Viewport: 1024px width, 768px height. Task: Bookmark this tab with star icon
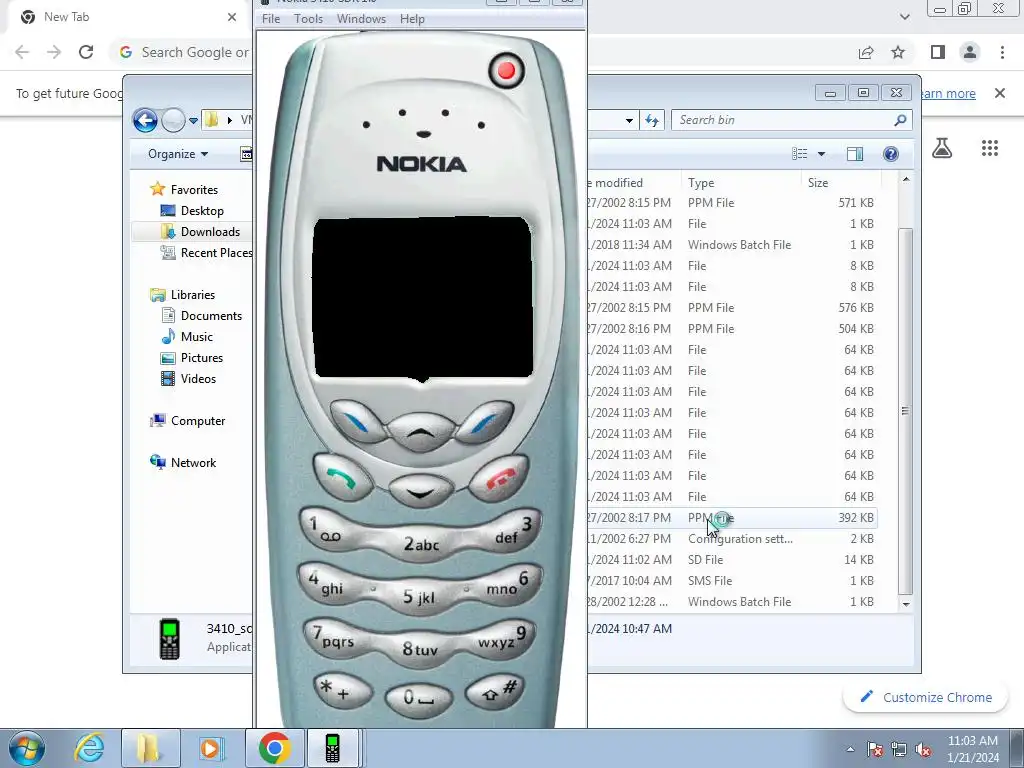(898, 52)
